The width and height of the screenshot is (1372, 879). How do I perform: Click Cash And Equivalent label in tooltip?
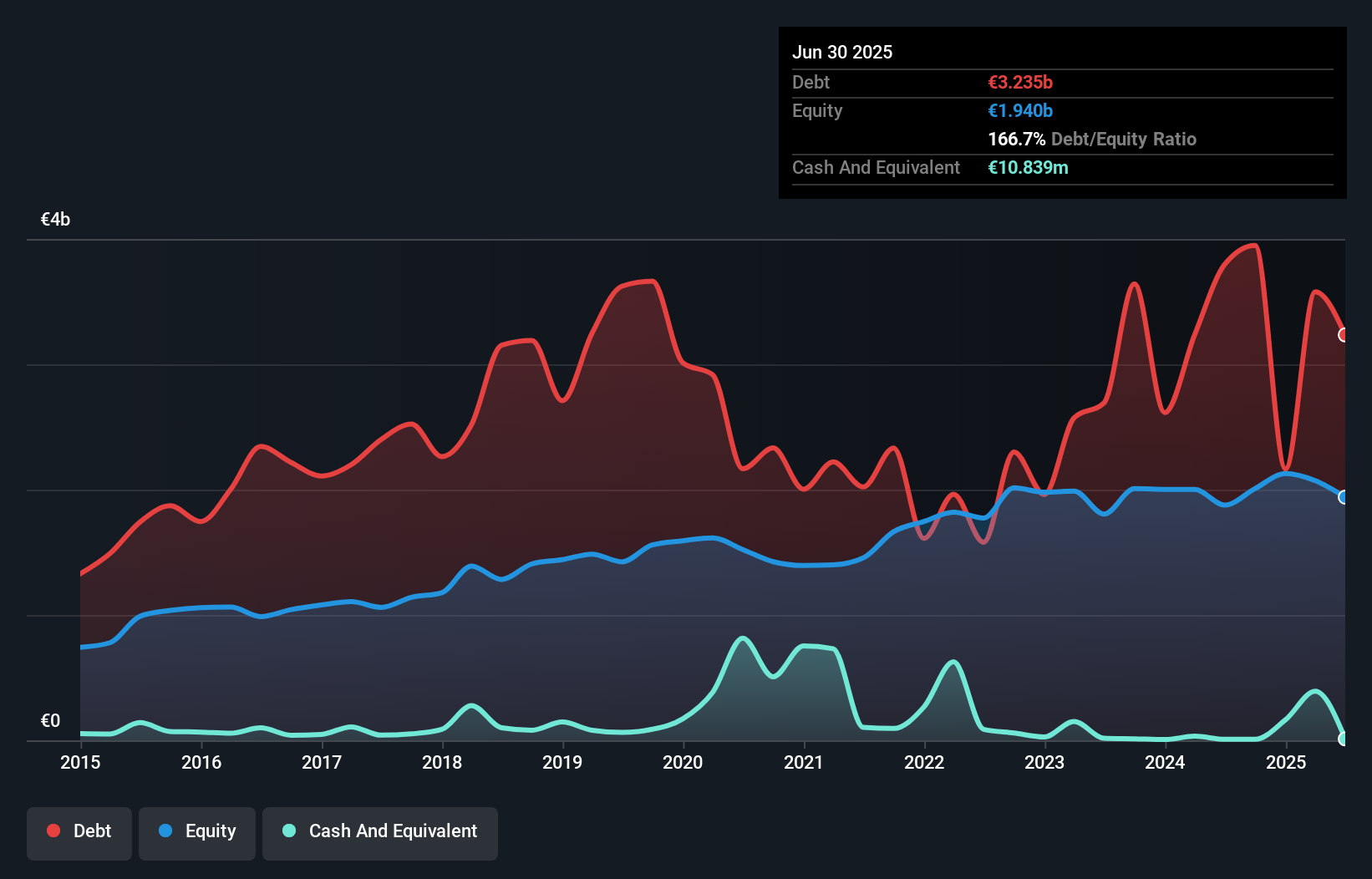876,168
